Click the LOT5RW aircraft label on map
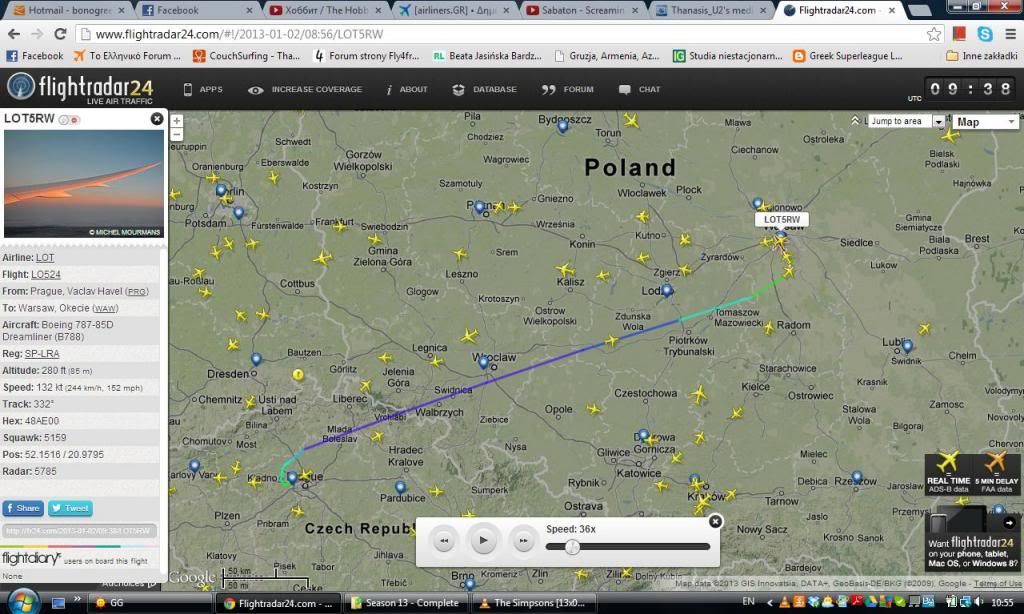The height and width of the screenshot is (614, 1024). click(x=782, y=220)
